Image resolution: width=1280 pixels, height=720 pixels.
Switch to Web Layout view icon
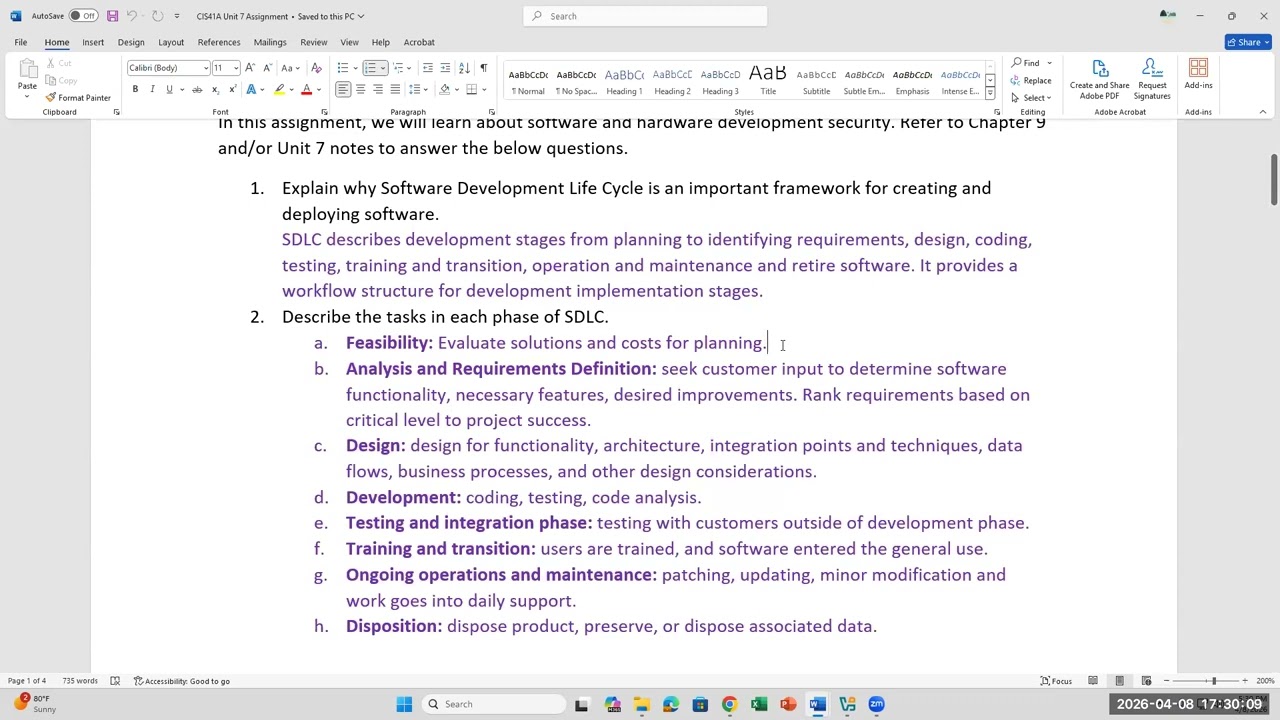[x=1146, y=681]
